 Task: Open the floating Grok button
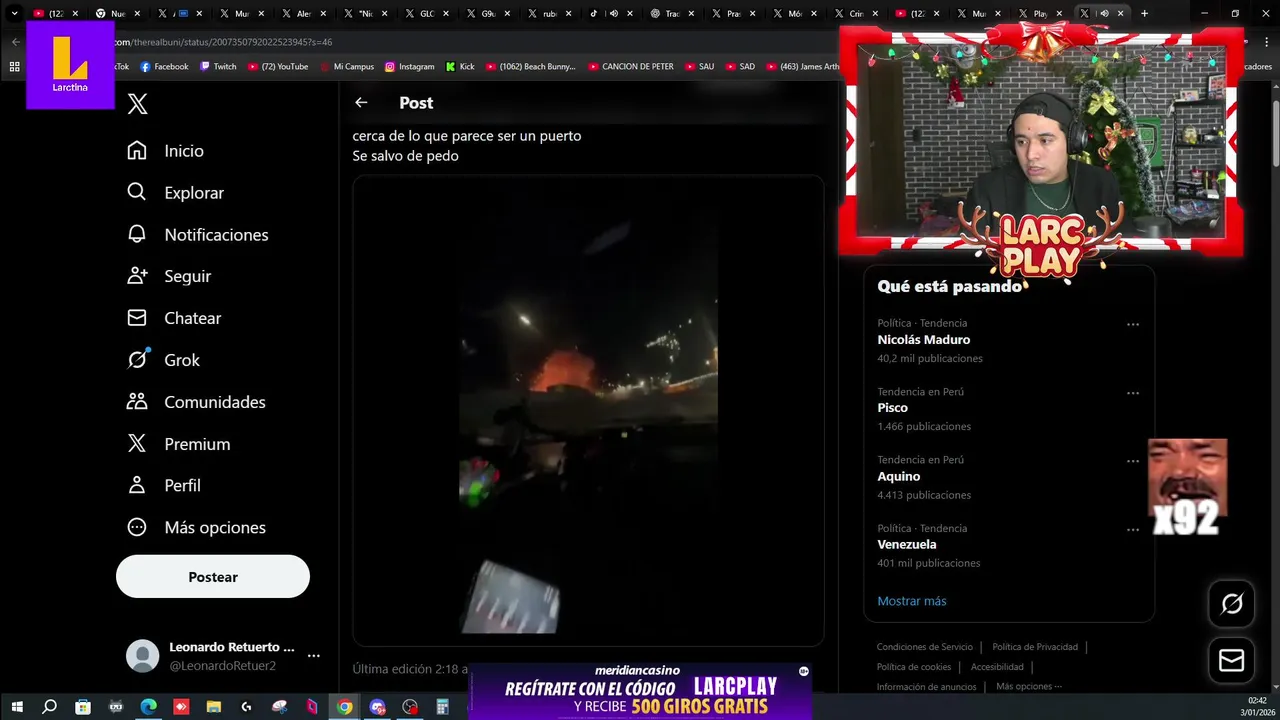coord(1232,603)
